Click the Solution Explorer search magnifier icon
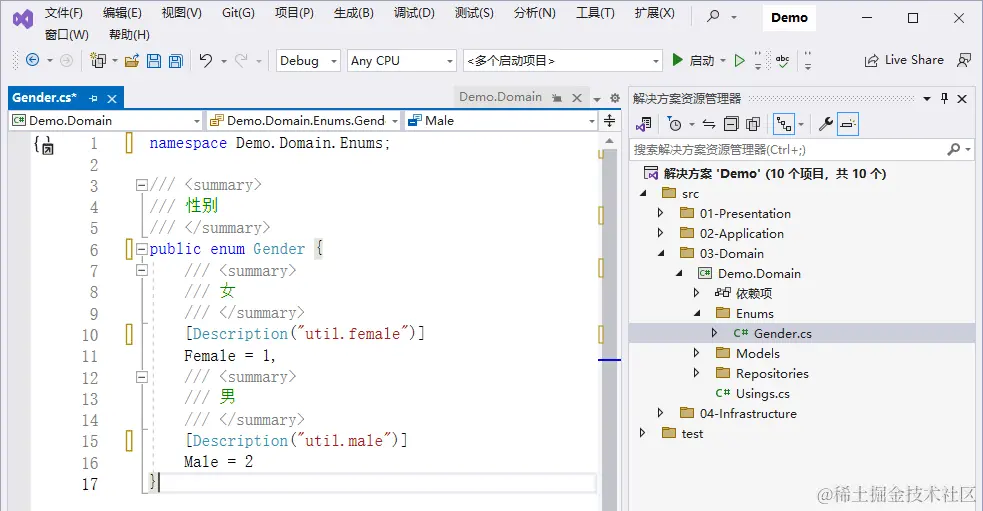 pos(954,149)
